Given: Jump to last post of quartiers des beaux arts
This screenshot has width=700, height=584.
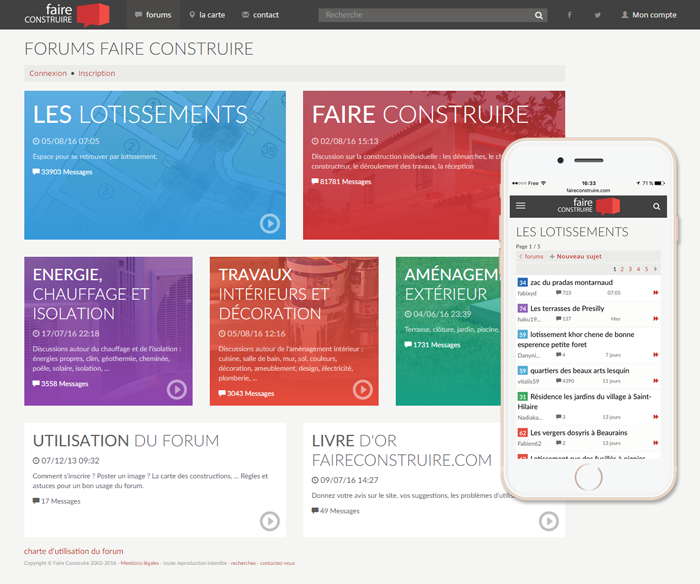Looking at the screenshot, I should coord(656,380).
